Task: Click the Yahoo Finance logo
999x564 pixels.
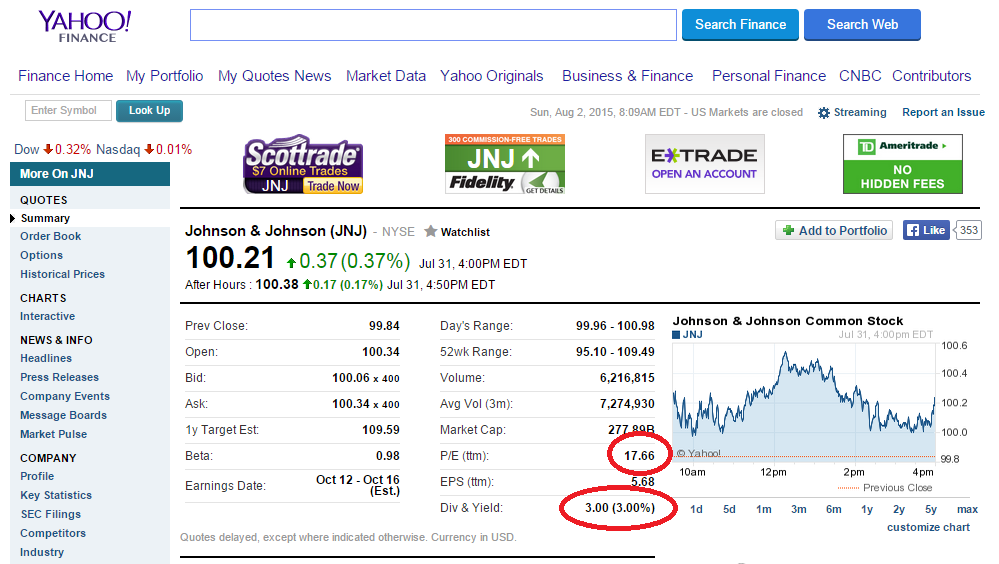Action: coord(85,27)
